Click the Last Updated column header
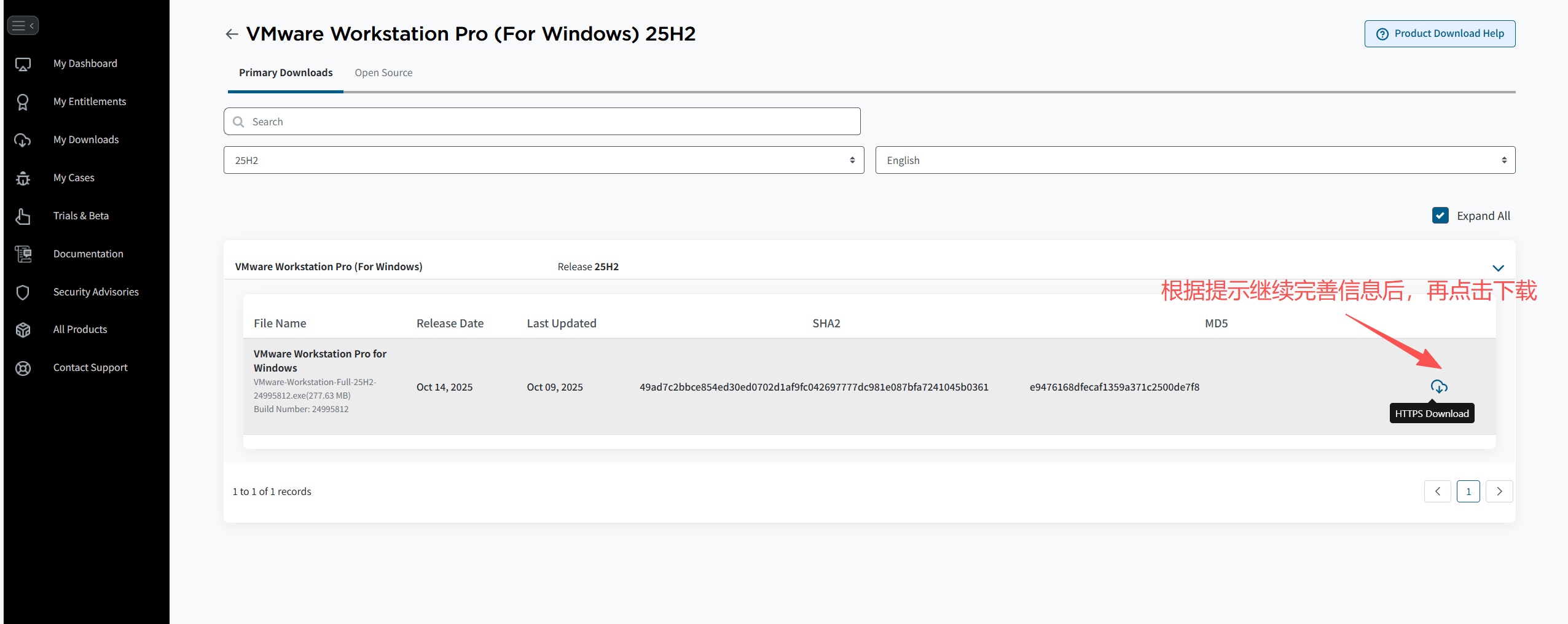The image size is (1568, 624). click(562, 324)
